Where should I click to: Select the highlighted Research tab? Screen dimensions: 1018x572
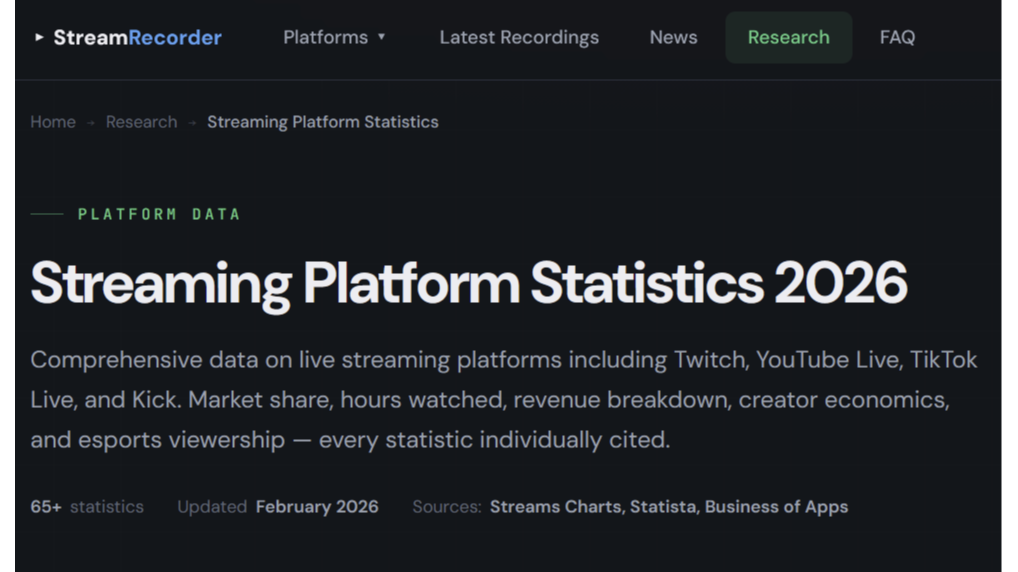pos(788,38)
